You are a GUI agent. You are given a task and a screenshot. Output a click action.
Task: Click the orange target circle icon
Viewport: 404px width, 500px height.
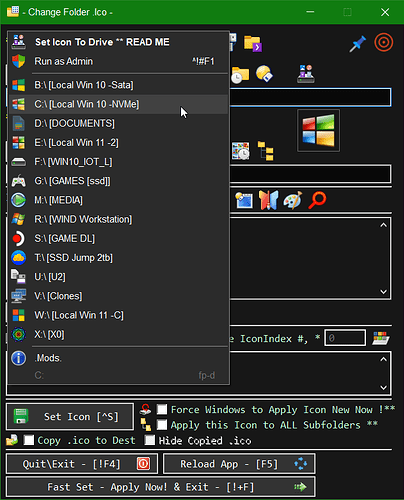click(383, 43)
